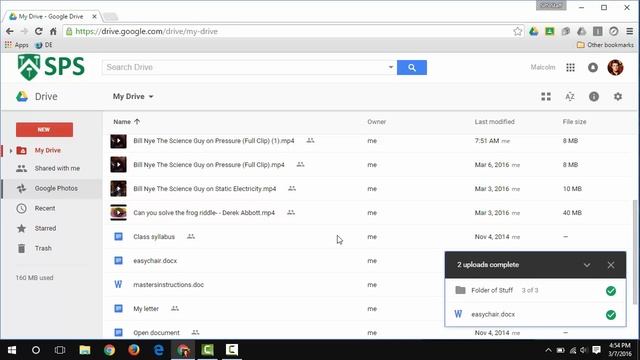Image resolution: width=640 pixels, height=360 pixels.
Task: Open the My Drive dropdown
Action: pos(133,97)
